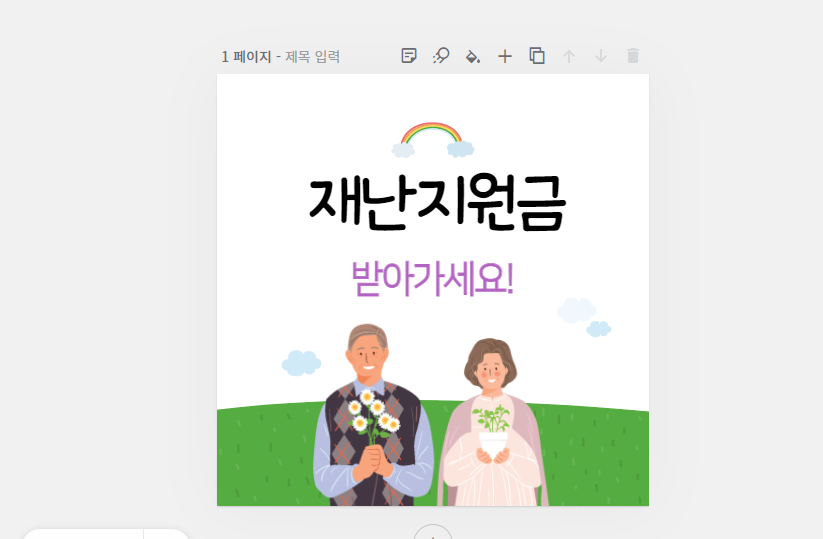Screen dimensions: 823x539
Task: Move page up with up arrow
Action: pyautogui.click(x=569, y=56)
